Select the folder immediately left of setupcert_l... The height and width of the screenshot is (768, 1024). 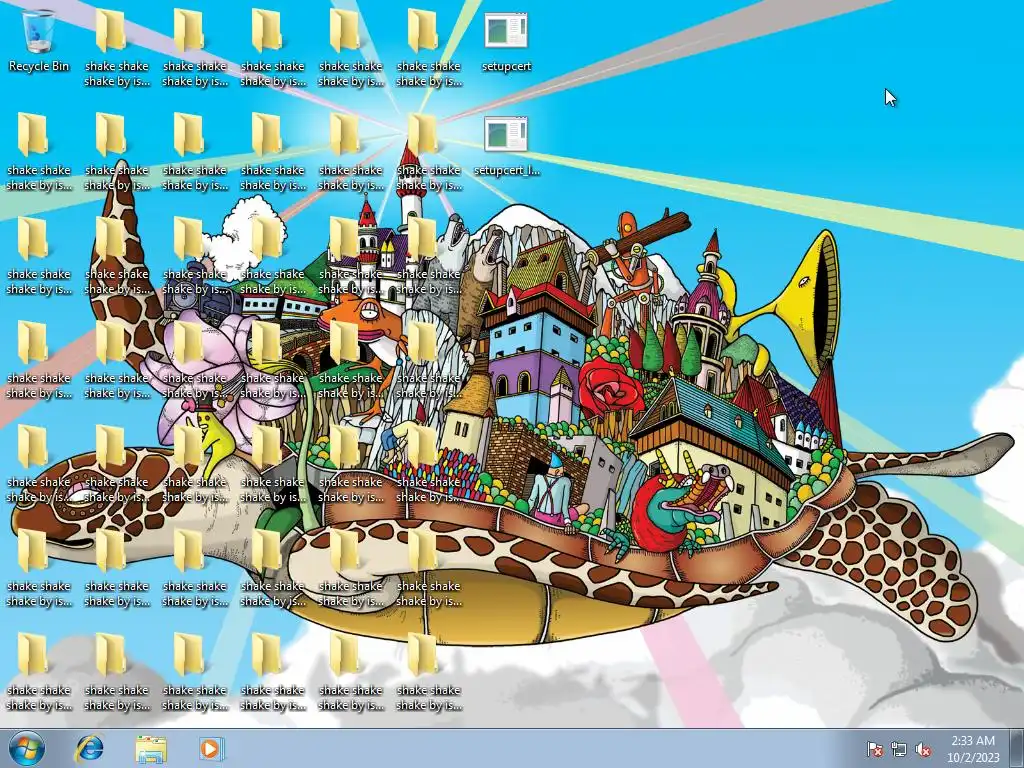pos(428,152)
